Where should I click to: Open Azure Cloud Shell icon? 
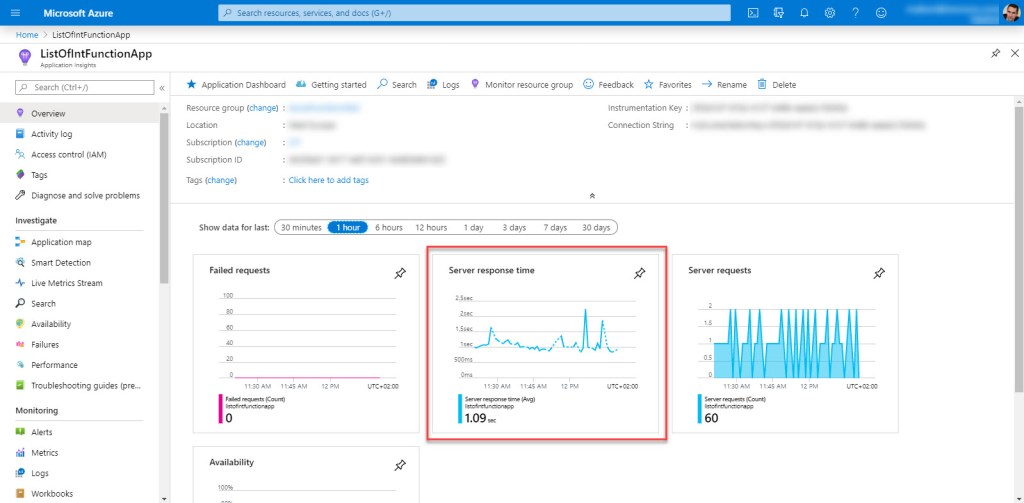[x=752, y=13]
